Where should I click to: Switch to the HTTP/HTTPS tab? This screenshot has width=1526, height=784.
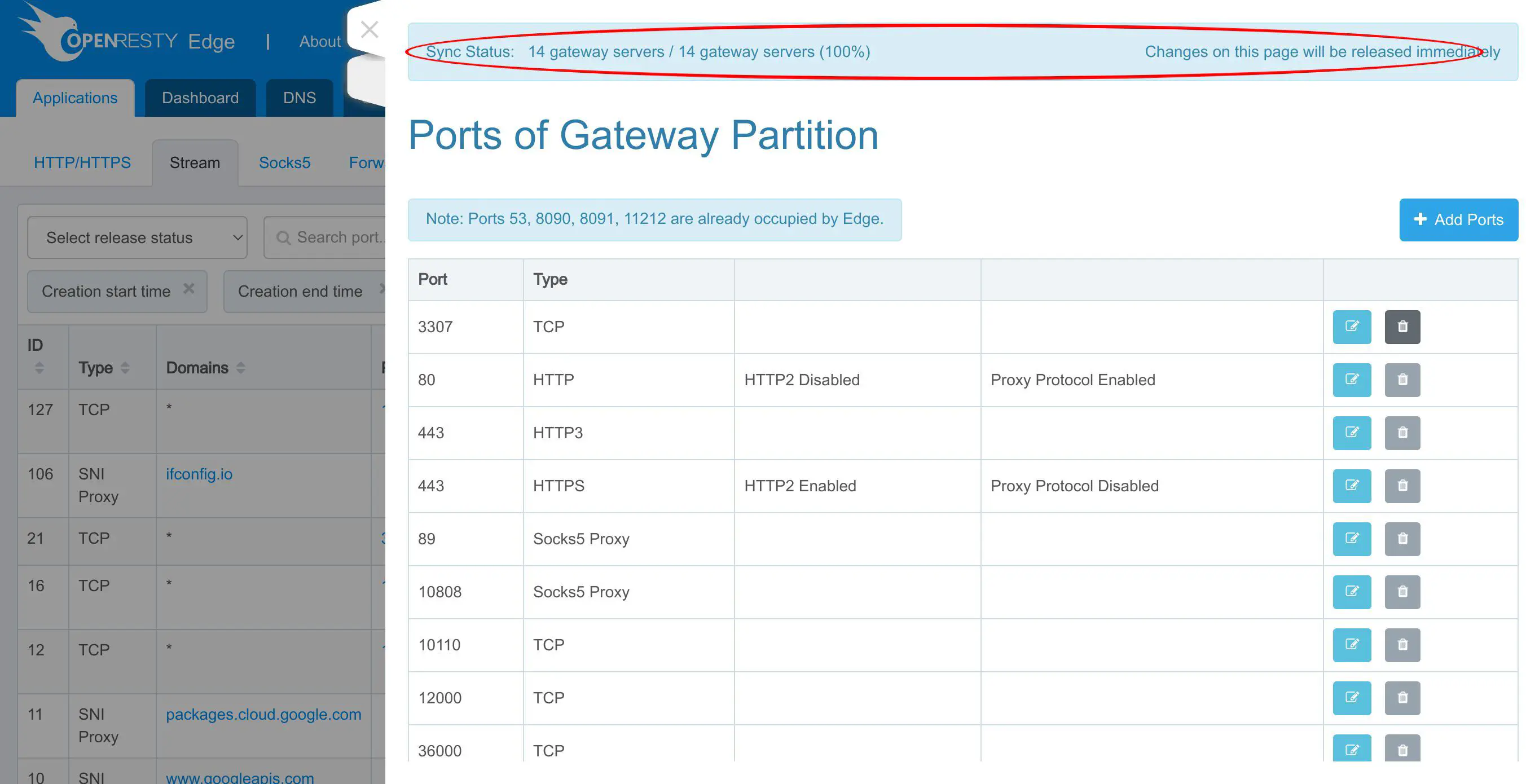[82, 162]
